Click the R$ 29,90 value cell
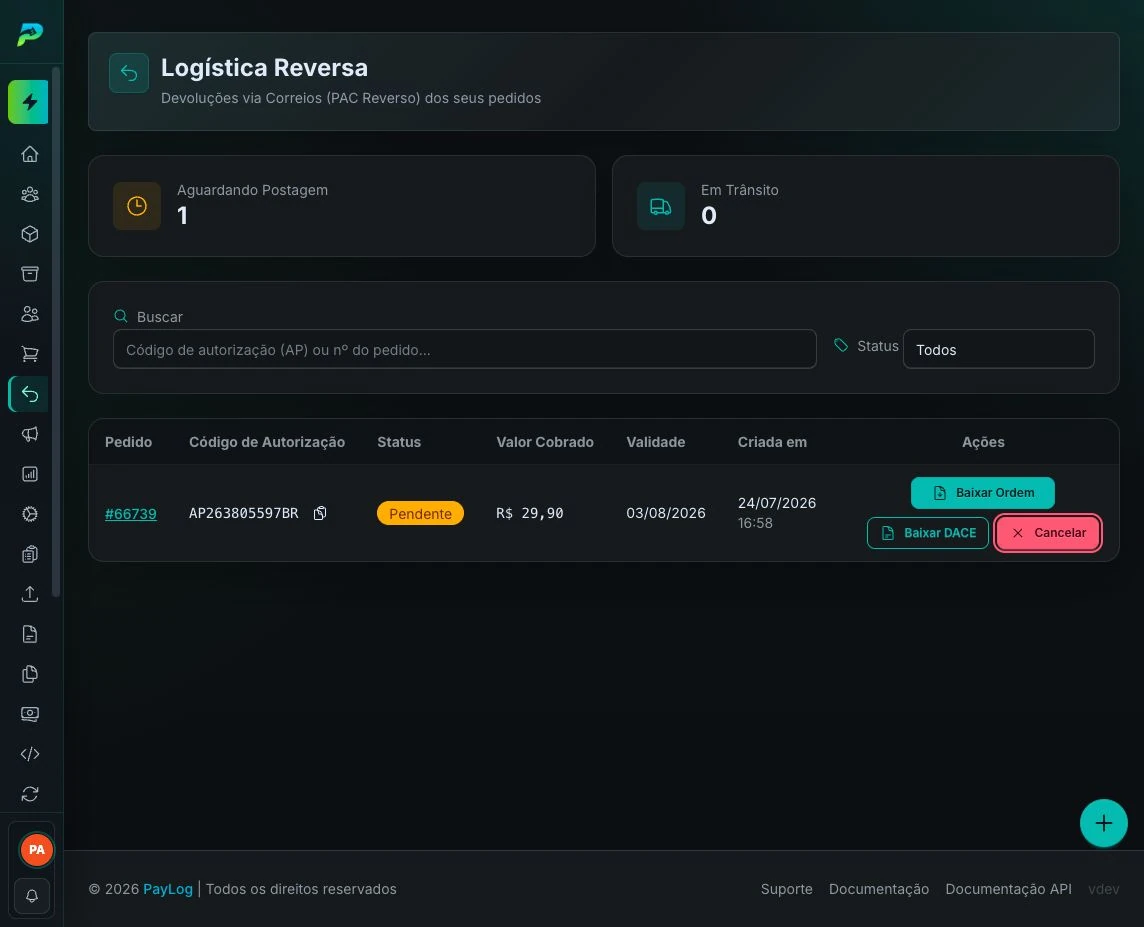 (x=530, y=513)
